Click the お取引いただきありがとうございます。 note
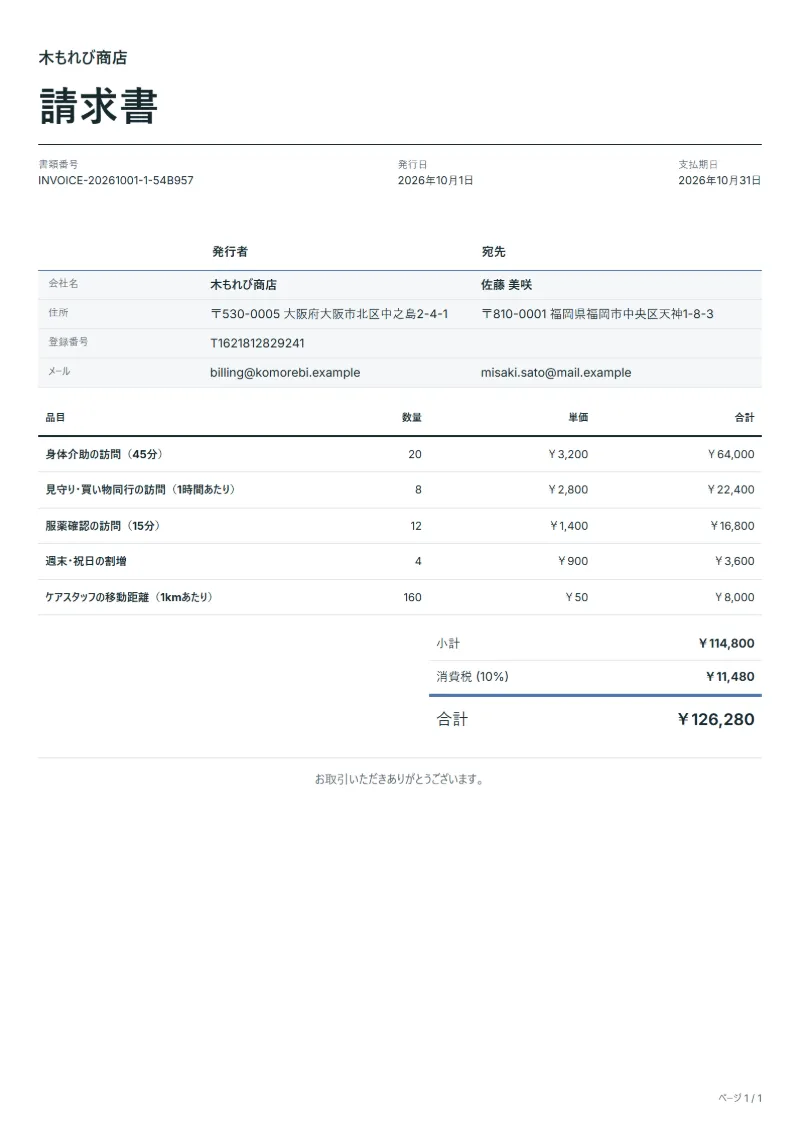Image resolution: width=800 pixels, height=1131 pixels. pos(400,779)
